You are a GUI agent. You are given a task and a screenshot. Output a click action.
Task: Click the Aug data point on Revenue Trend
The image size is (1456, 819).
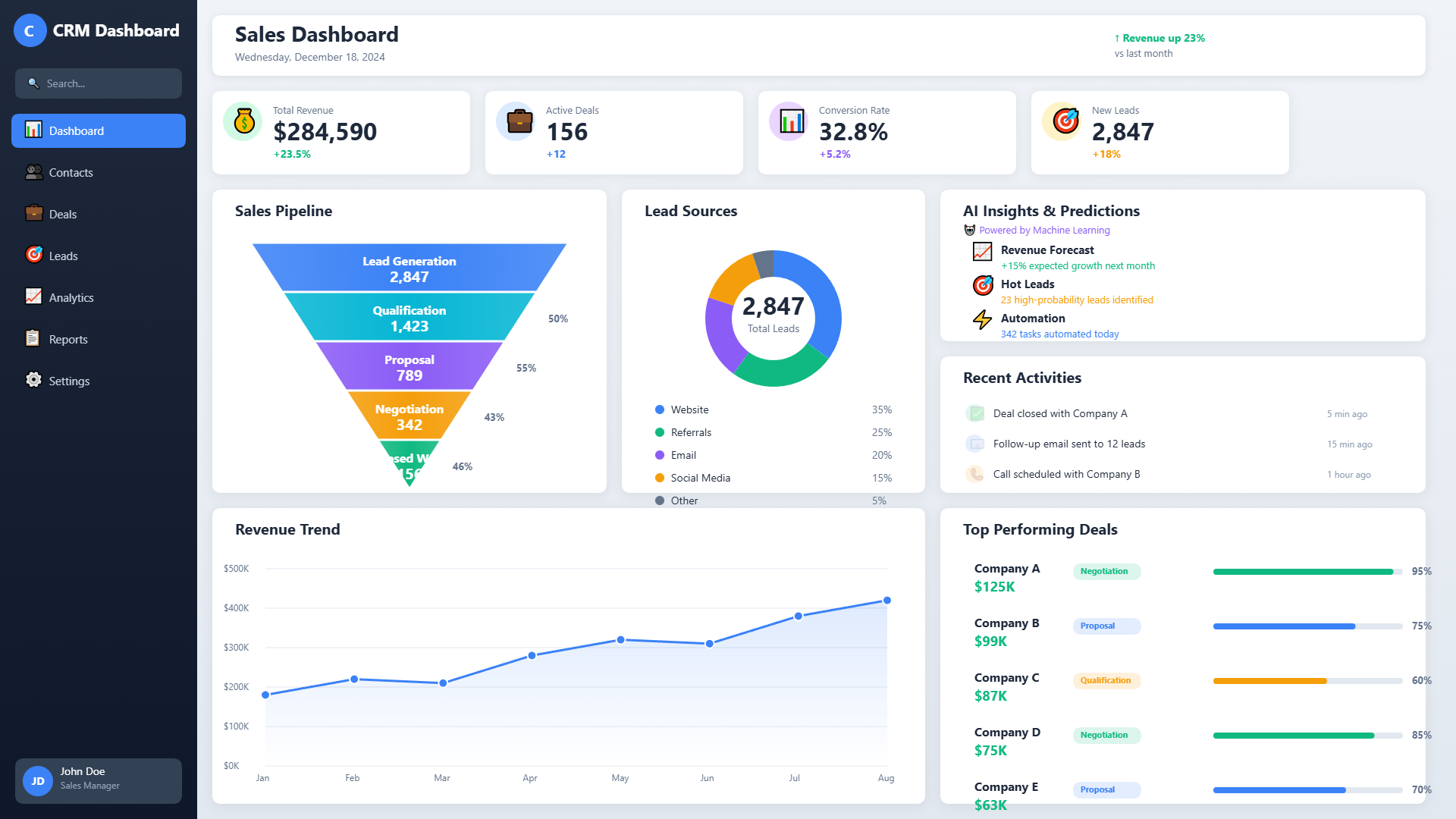[887, 601]
